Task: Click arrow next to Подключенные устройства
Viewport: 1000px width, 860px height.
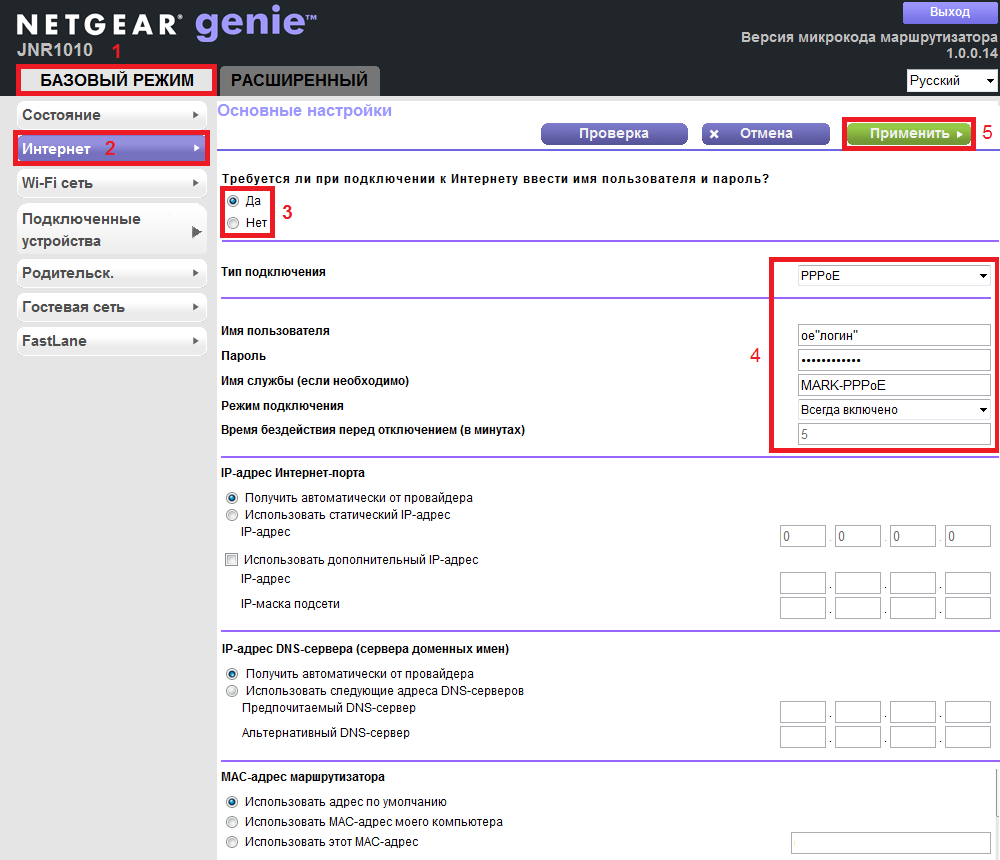Action: (x=196, y=231)
